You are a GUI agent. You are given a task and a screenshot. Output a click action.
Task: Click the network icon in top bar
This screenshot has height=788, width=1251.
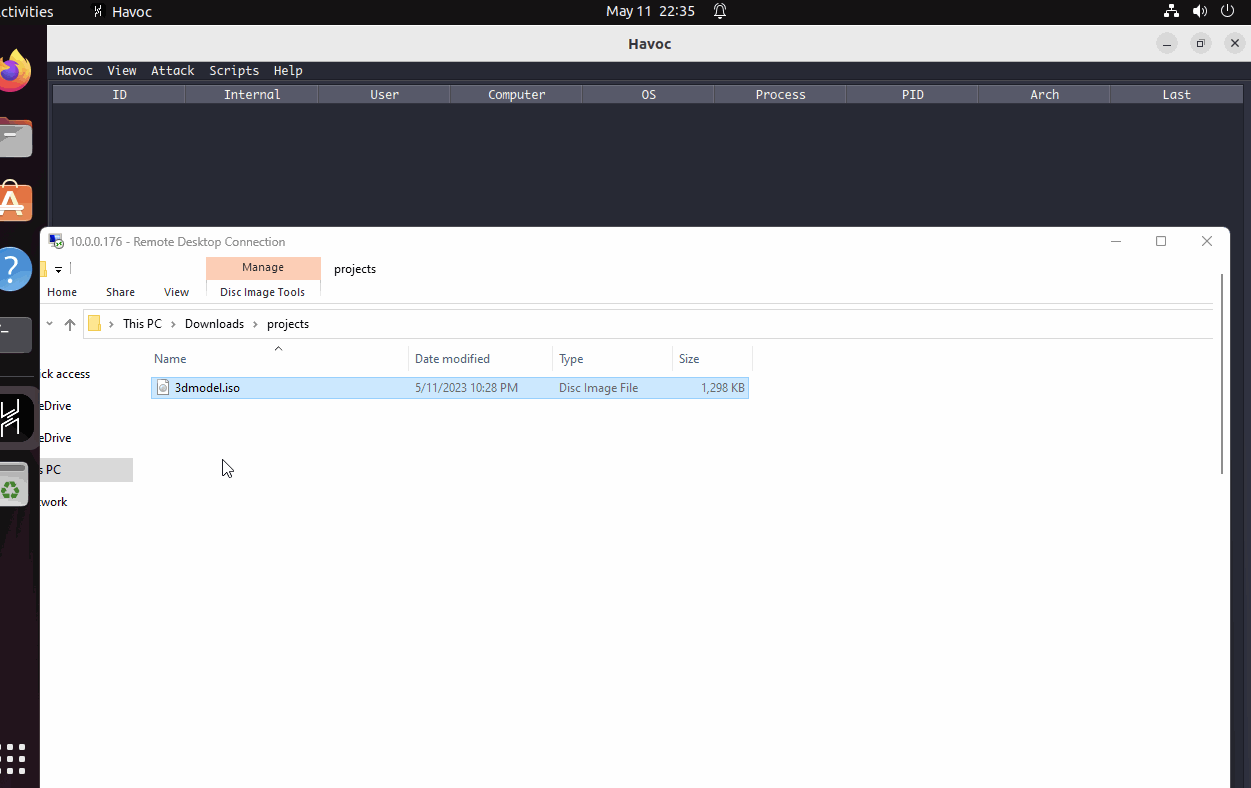[x=1171, y=11]
